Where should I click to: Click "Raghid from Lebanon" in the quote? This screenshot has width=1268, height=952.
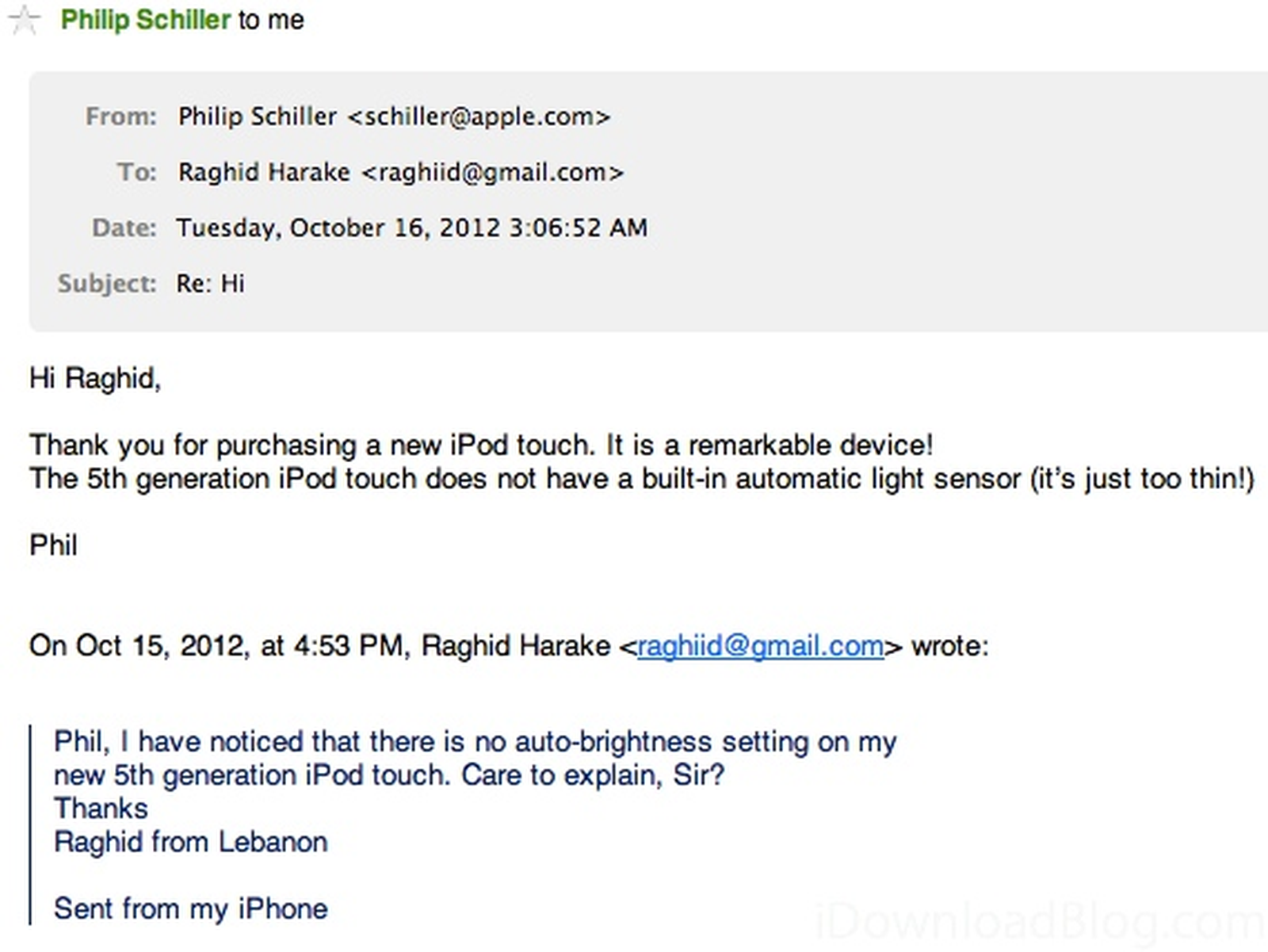click(x=190, y=842)
